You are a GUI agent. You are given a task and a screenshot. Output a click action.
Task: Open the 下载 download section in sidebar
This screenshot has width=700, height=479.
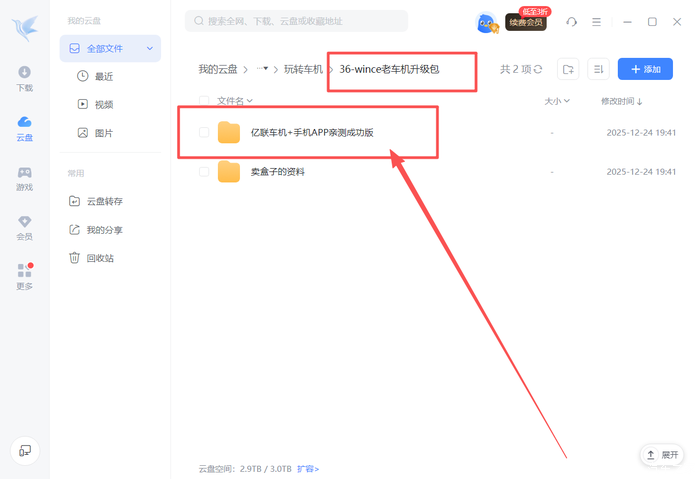[x=25, y=79]
